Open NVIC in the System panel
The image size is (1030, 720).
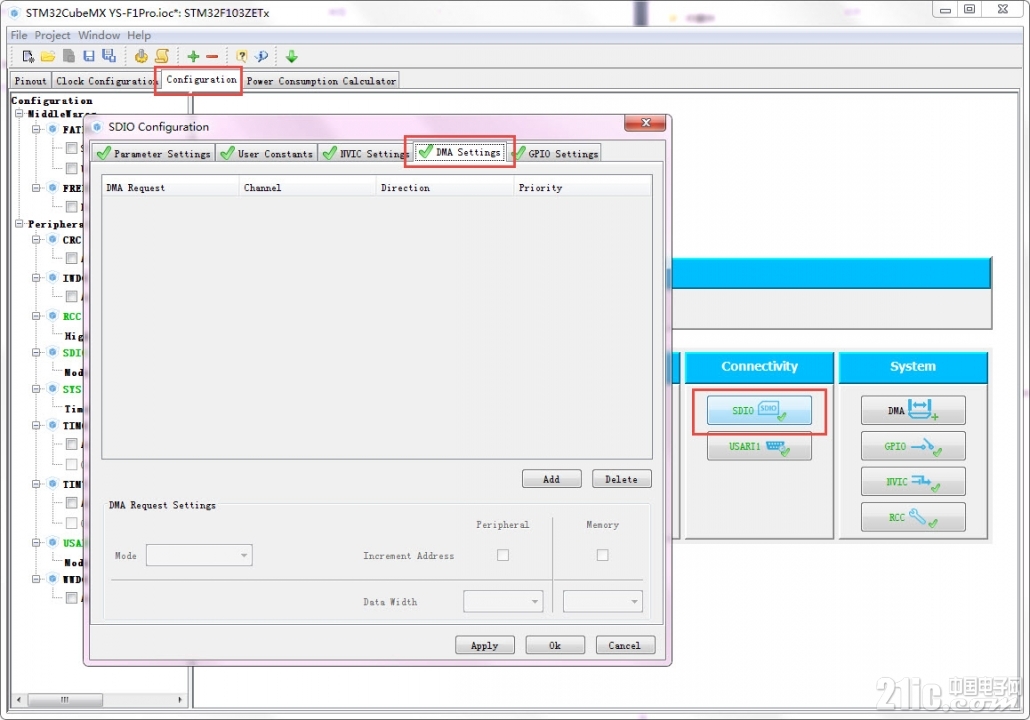[913, 482]
